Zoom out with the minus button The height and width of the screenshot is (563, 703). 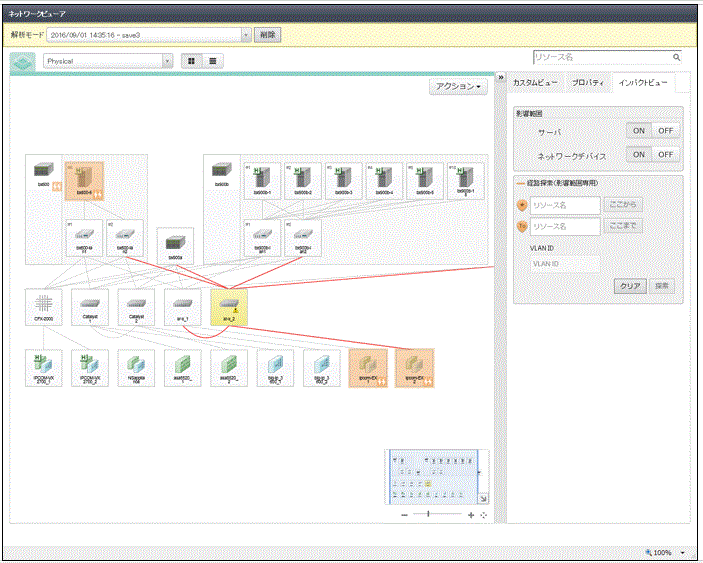pos(404,515)
